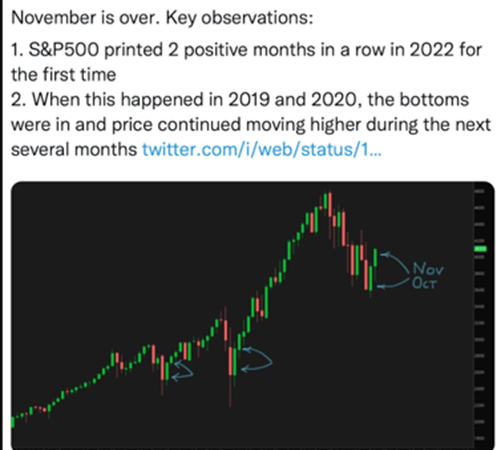This screenshot has width=501, height=450.
Task: Click the arrow pointing at October candle
Action: 392,283
